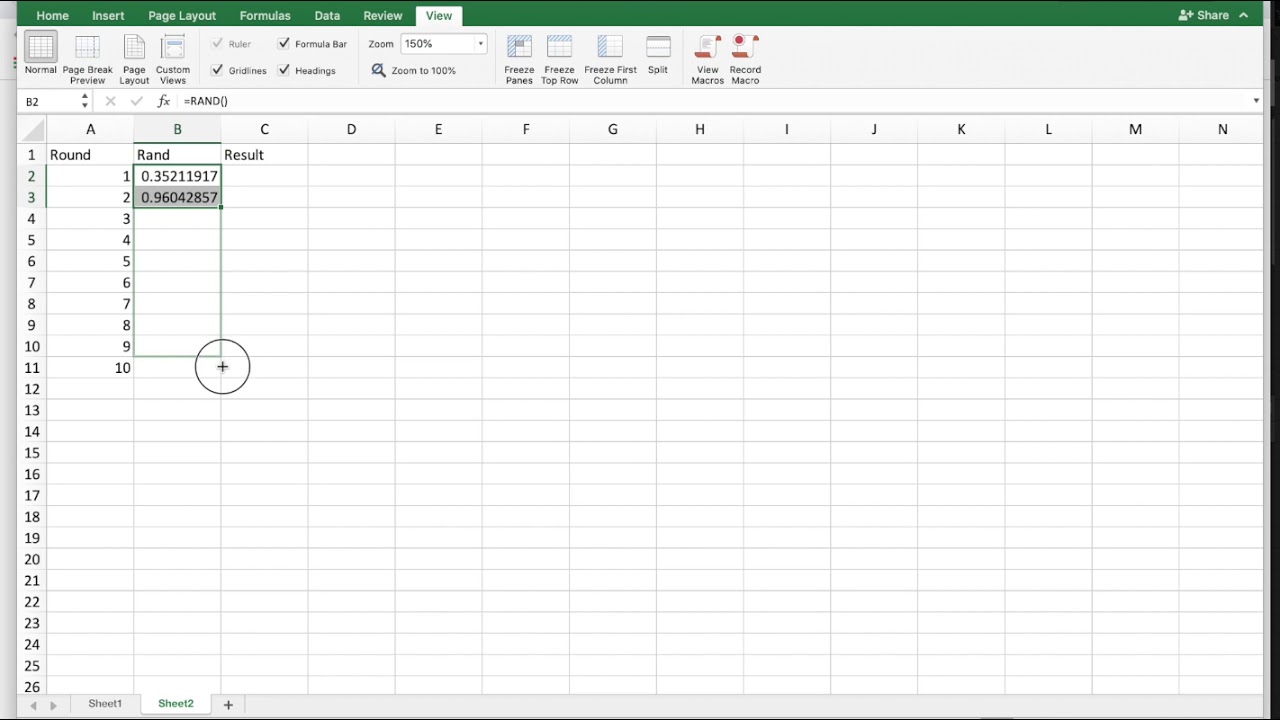Click the Zoom 150% field

[438, 44]
